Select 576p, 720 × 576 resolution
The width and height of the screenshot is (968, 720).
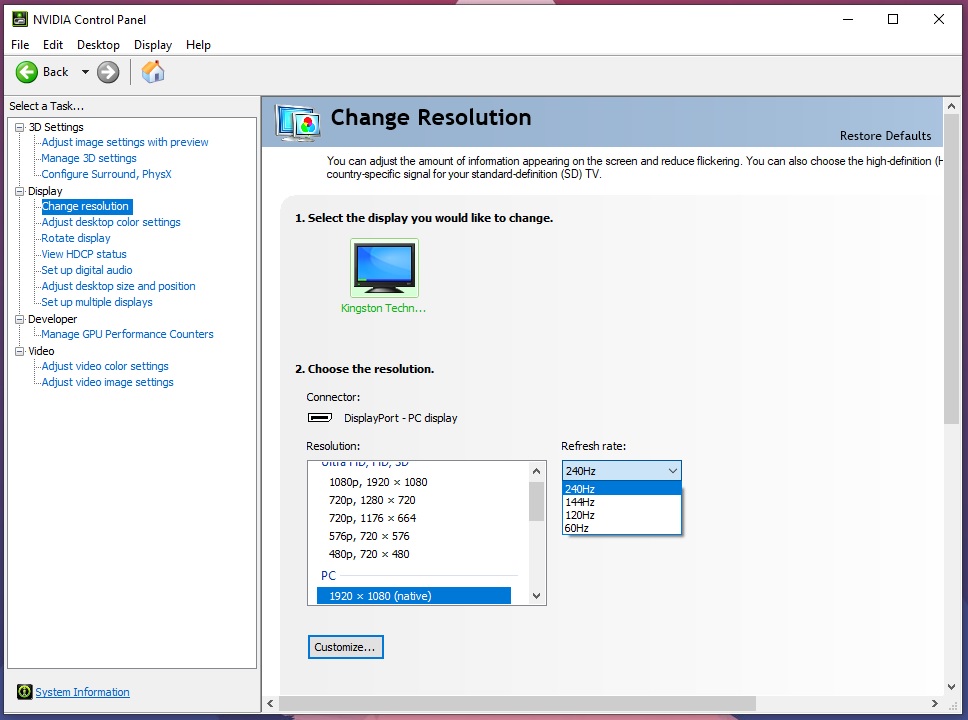pos(369,536)
